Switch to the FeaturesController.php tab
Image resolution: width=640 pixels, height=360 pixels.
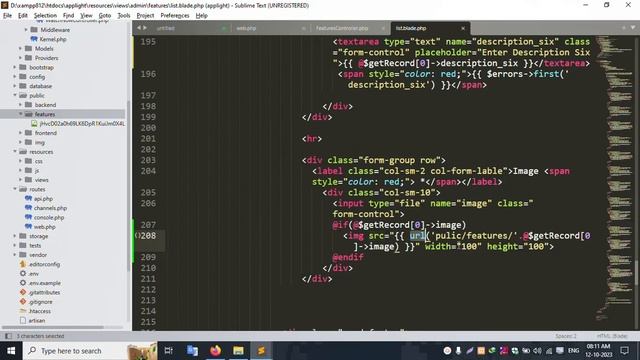[x=342, y=28]
